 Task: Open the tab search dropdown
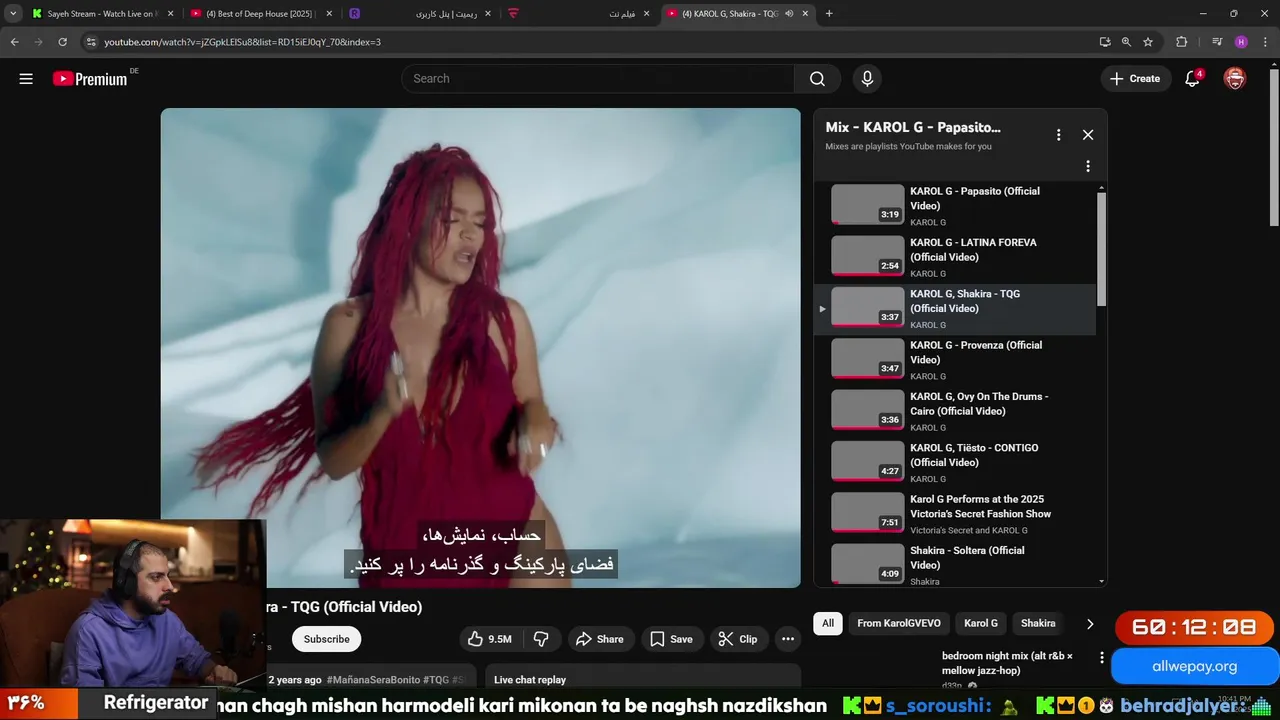(13, 14)
